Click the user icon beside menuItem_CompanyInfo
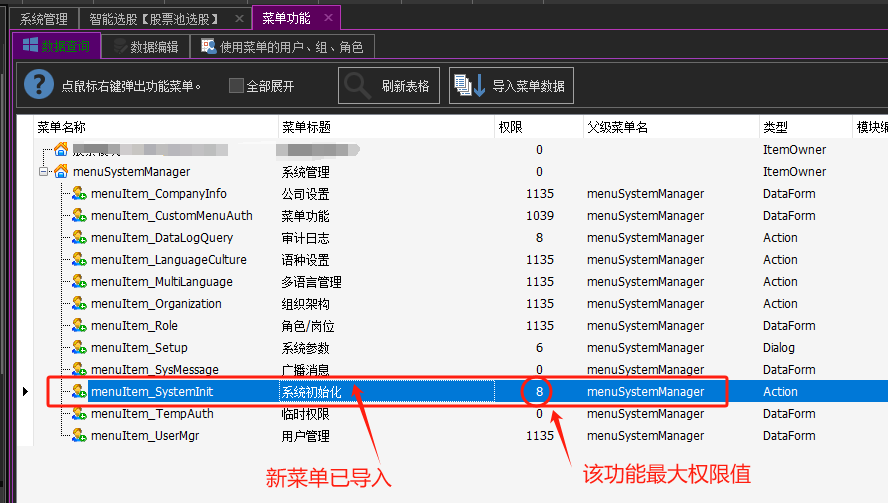Viewport: 888px width, 503px height. 79,193
